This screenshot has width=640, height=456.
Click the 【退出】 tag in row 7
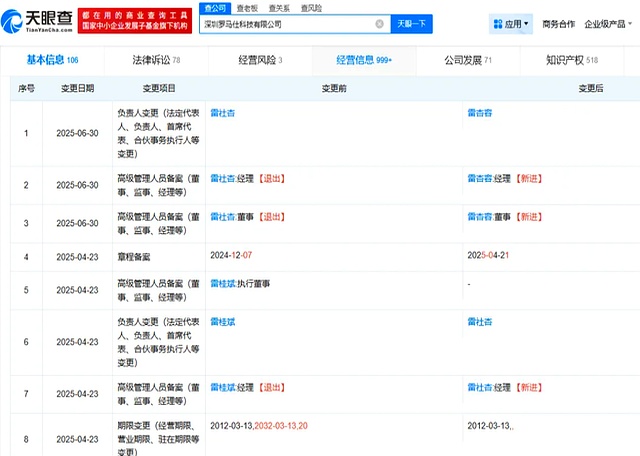[272, 387]
